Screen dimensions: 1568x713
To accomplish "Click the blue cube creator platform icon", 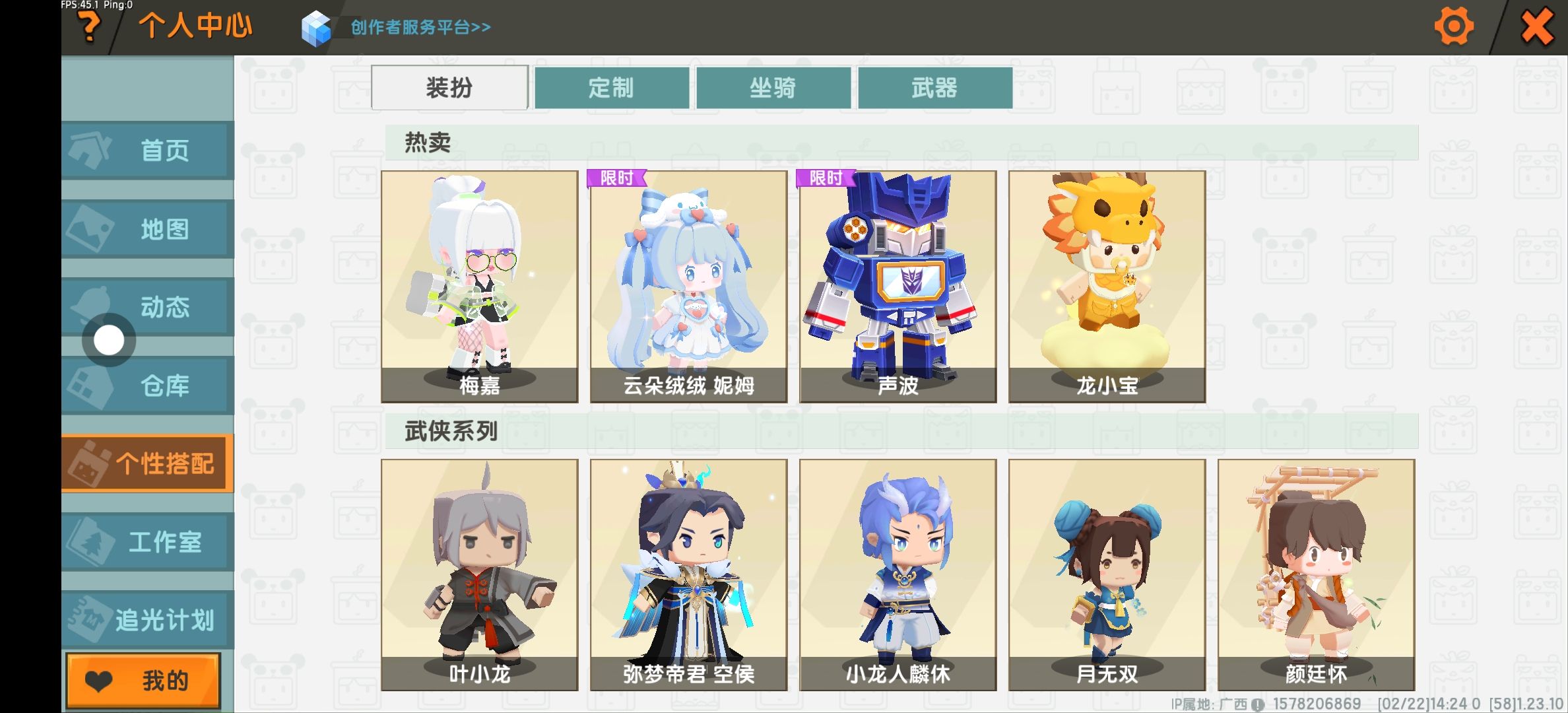I will (x=315, y=28).
